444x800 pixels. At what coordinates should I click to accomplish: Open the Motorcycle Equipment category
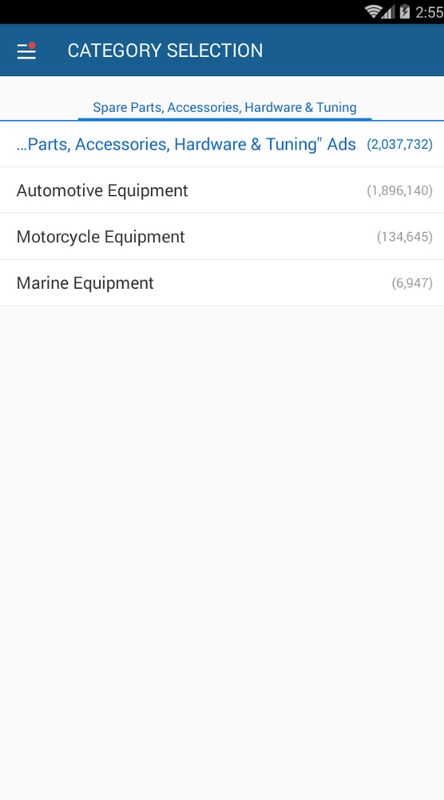[x=222, y=237]
